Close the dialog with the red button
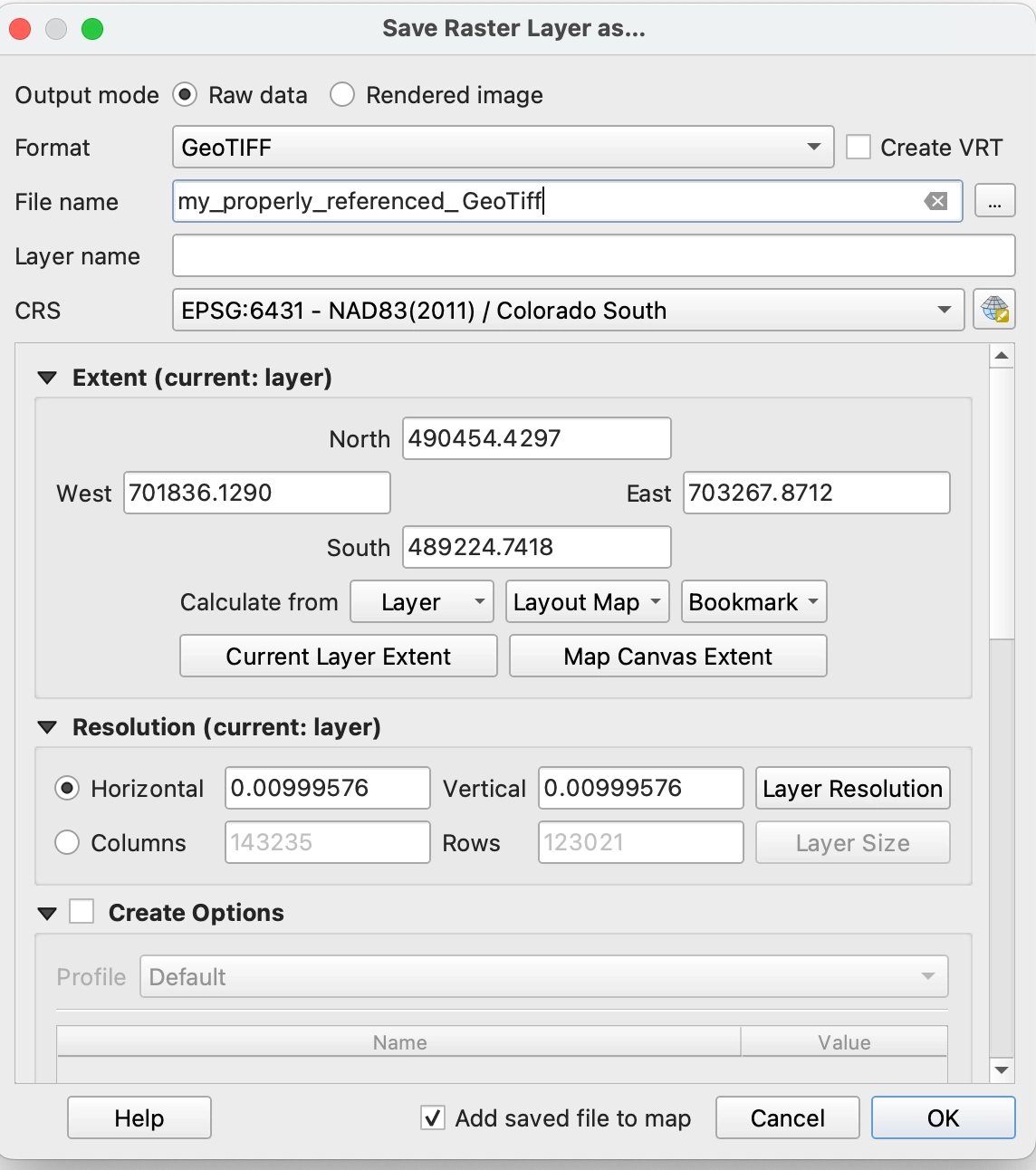This screenshot has height=1170, width=1036. coord(20,29)
